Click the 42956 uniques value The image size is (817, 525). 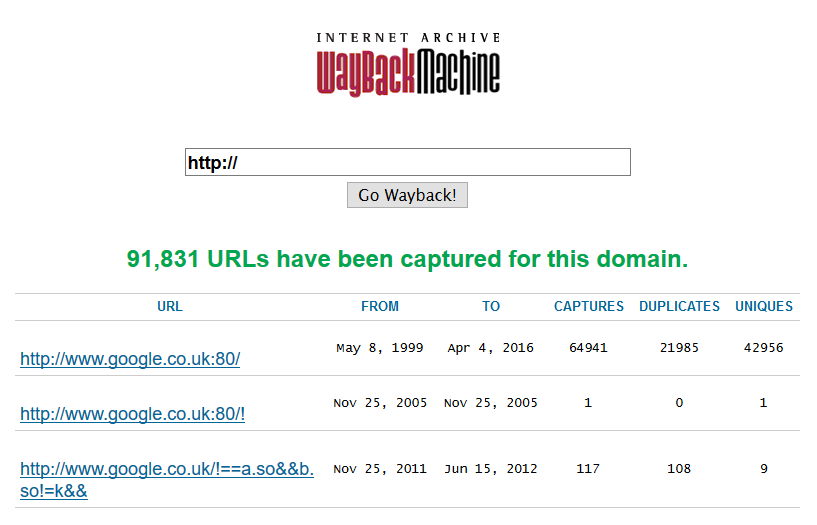coord(763,348)
